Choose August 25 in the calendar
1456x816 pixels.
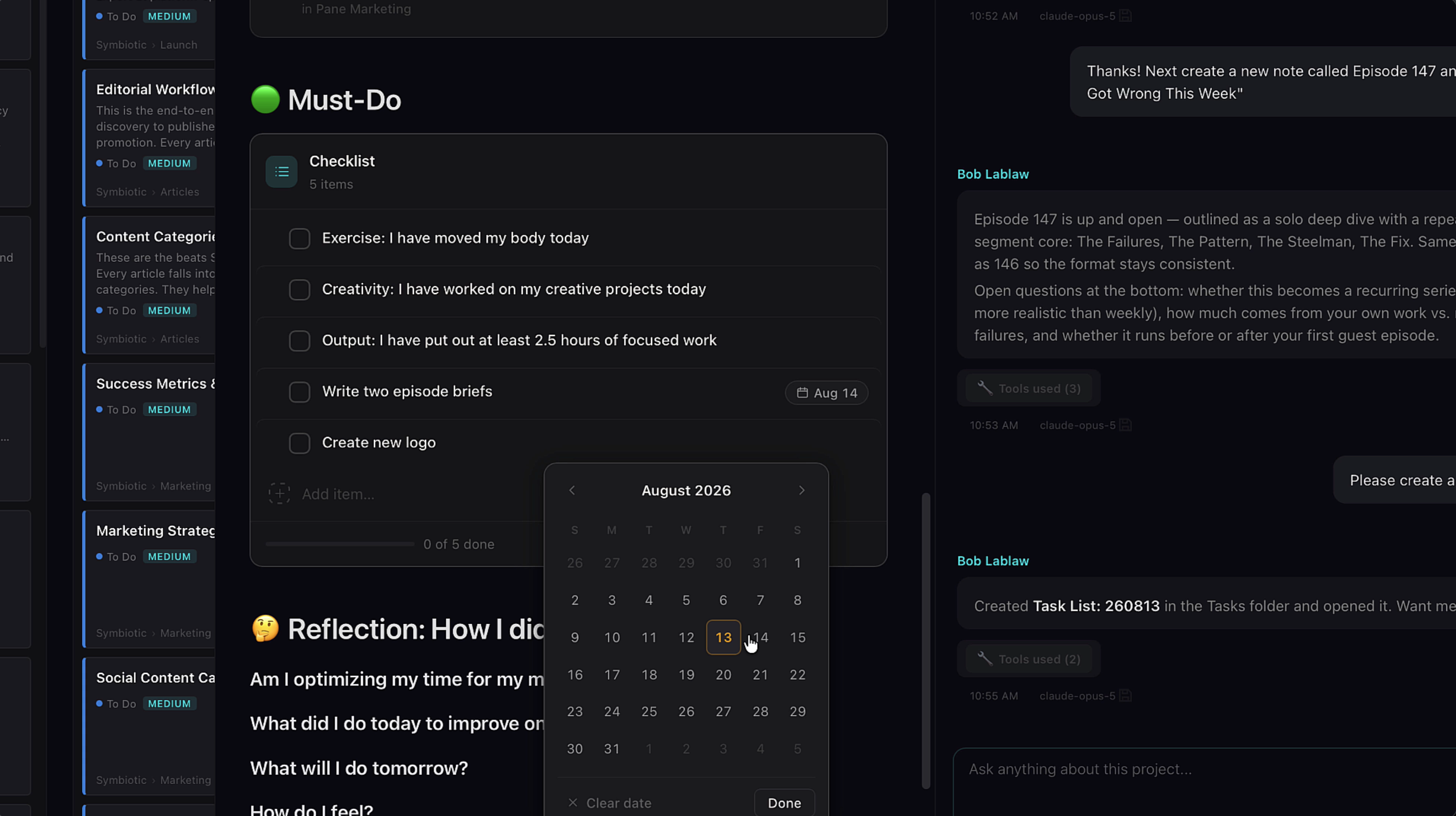click(649, 711)
